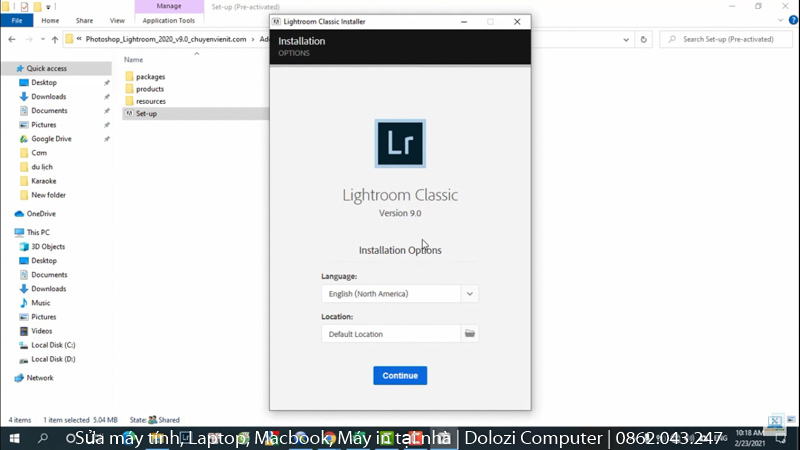800x450 pixels.
Task: Open Local Disk (C:) in navigation pane
Action: [x=53, y=345]
